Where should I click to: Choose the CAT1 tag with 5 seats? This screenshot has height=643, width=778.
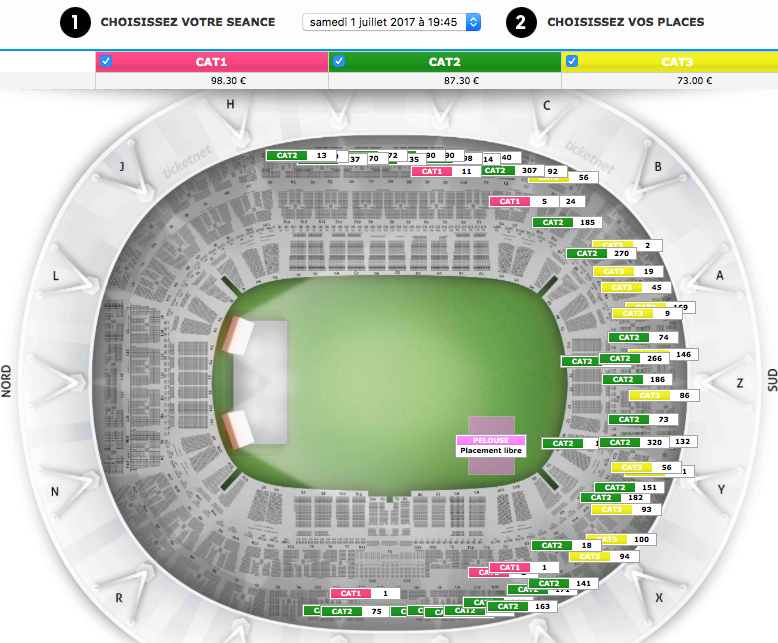tap(526, 202)
